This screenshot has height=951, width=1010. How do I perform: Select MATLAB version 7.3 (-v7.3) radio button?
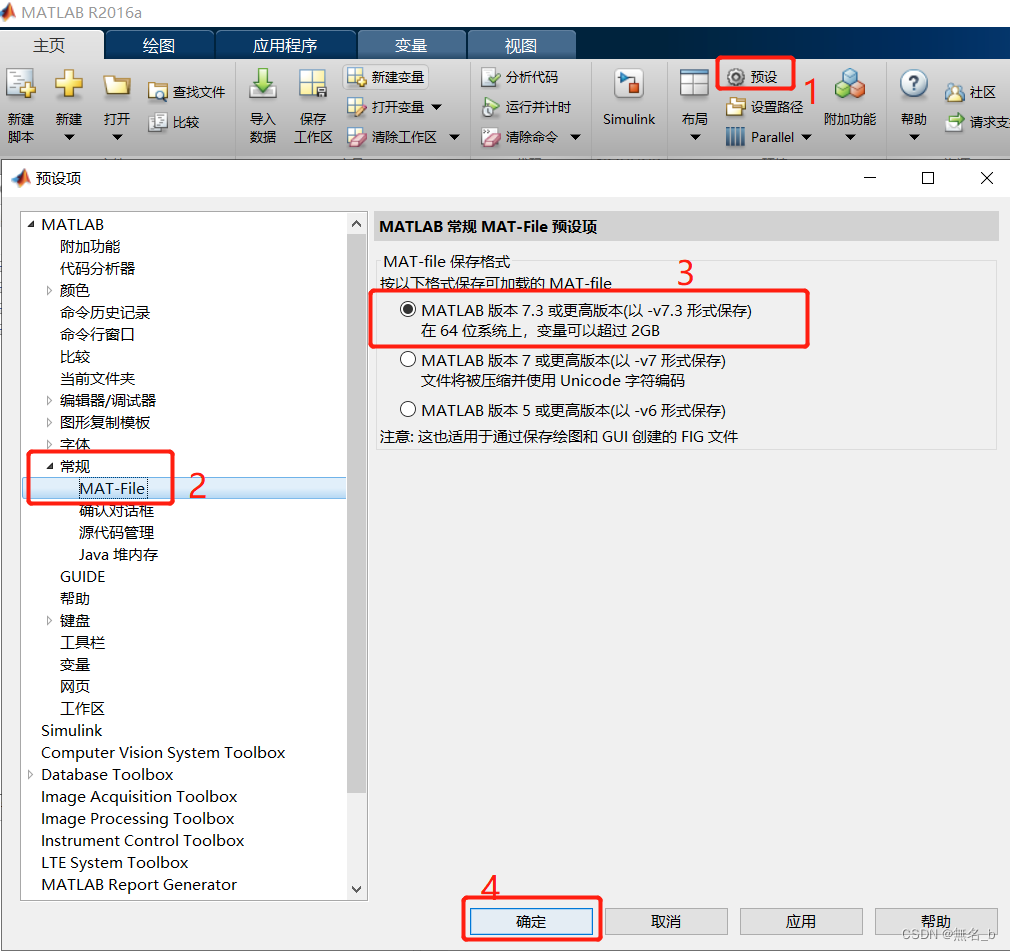408,309
